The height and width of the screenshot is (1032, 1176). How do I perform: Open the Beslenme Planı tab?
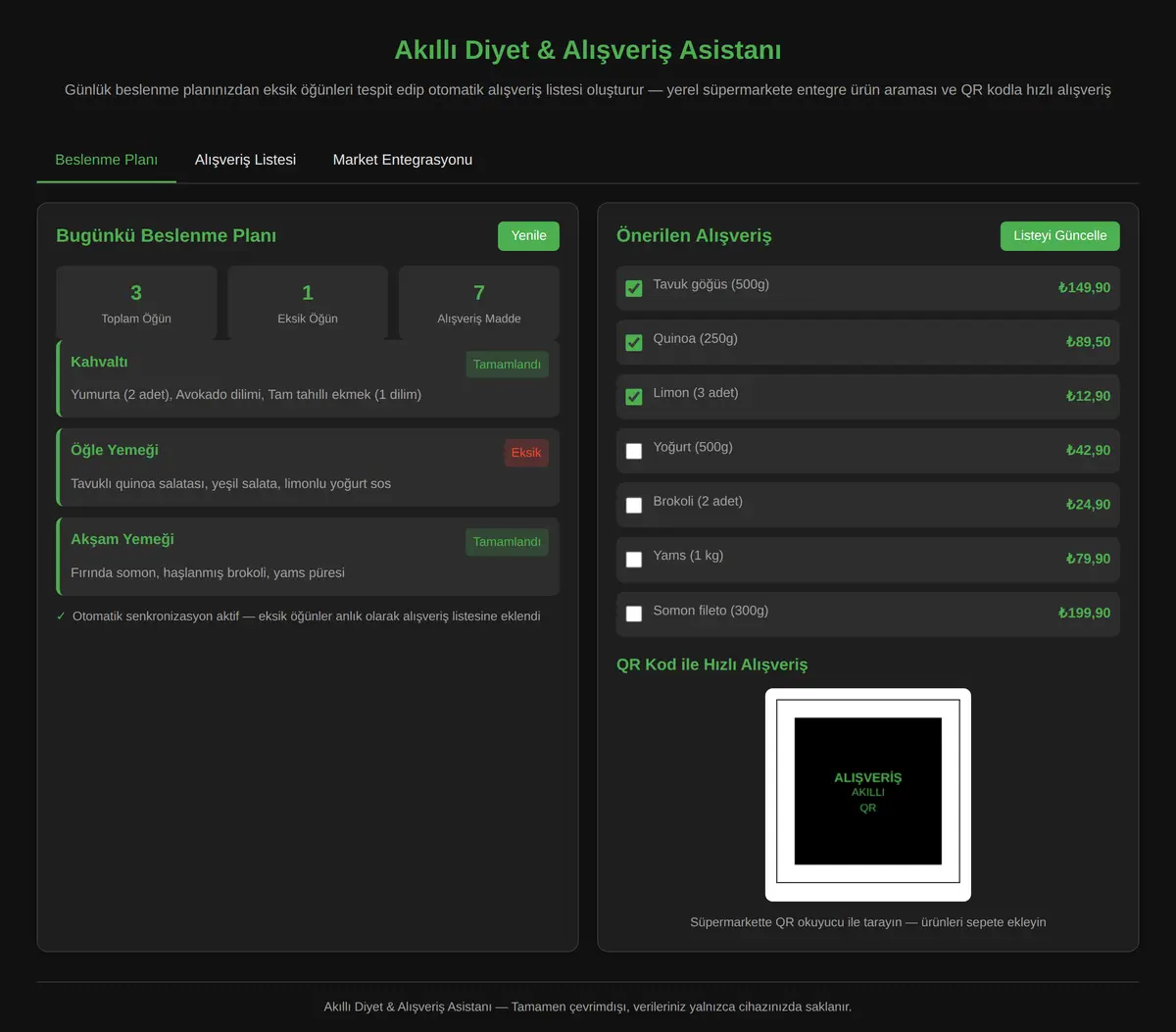tap(106, 160)
